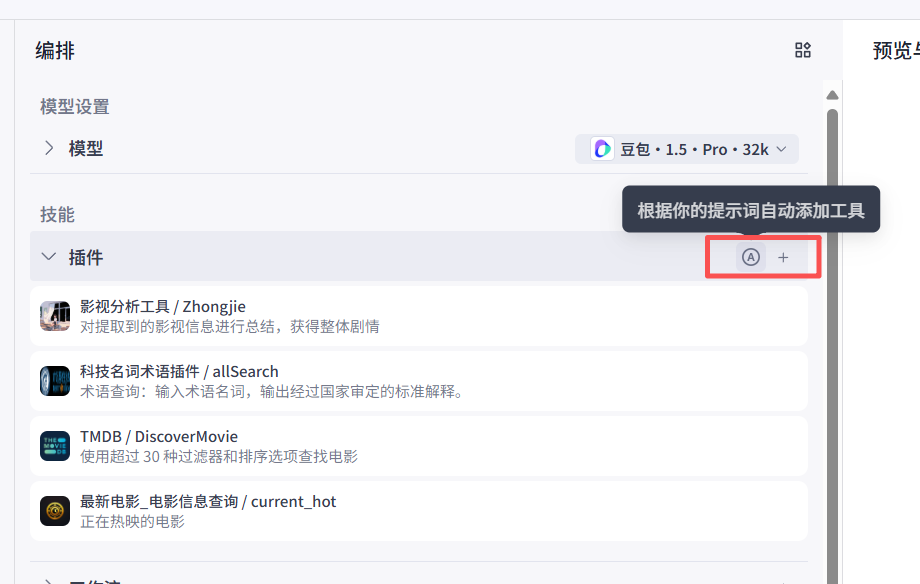Add a plugin with the plus icon
Image resolution: width=920 pixels, height=584 pixels.
point(783,257)
